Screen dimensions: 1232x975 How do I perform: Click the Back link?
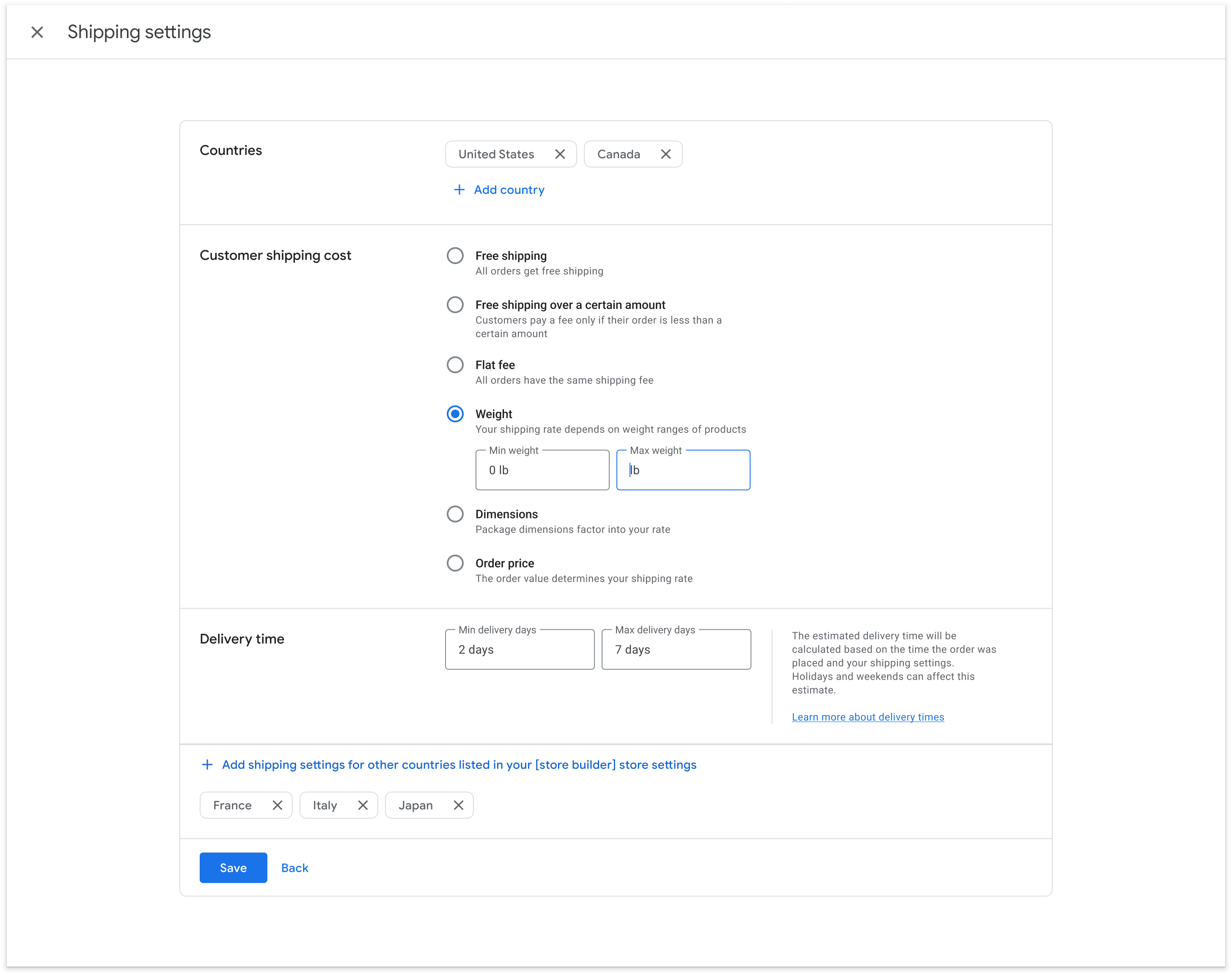(x=294, y=867)
